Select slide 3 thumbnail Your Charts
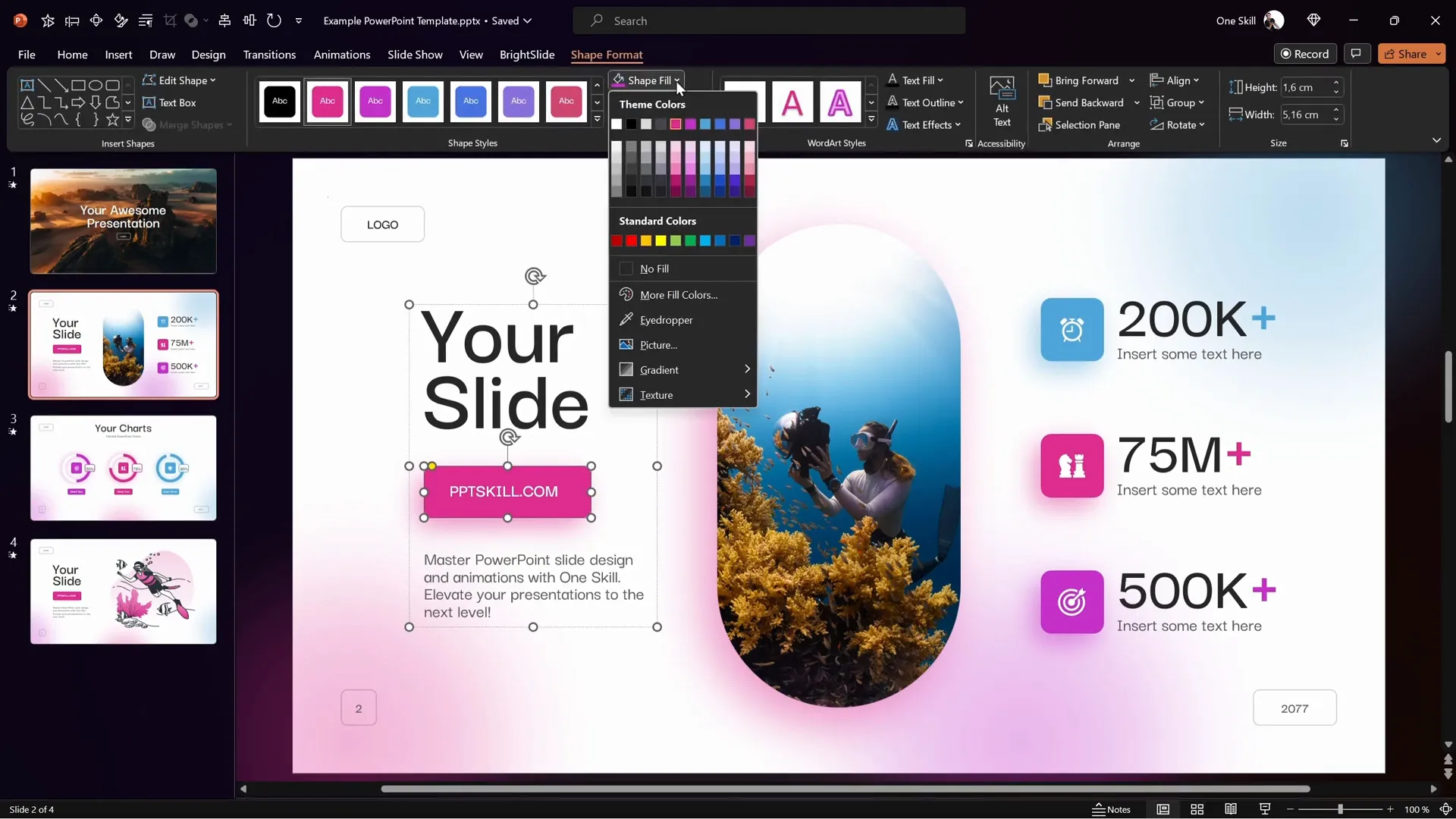The height and width of the screenshot is (819, 1456). (x=123, y=468)
